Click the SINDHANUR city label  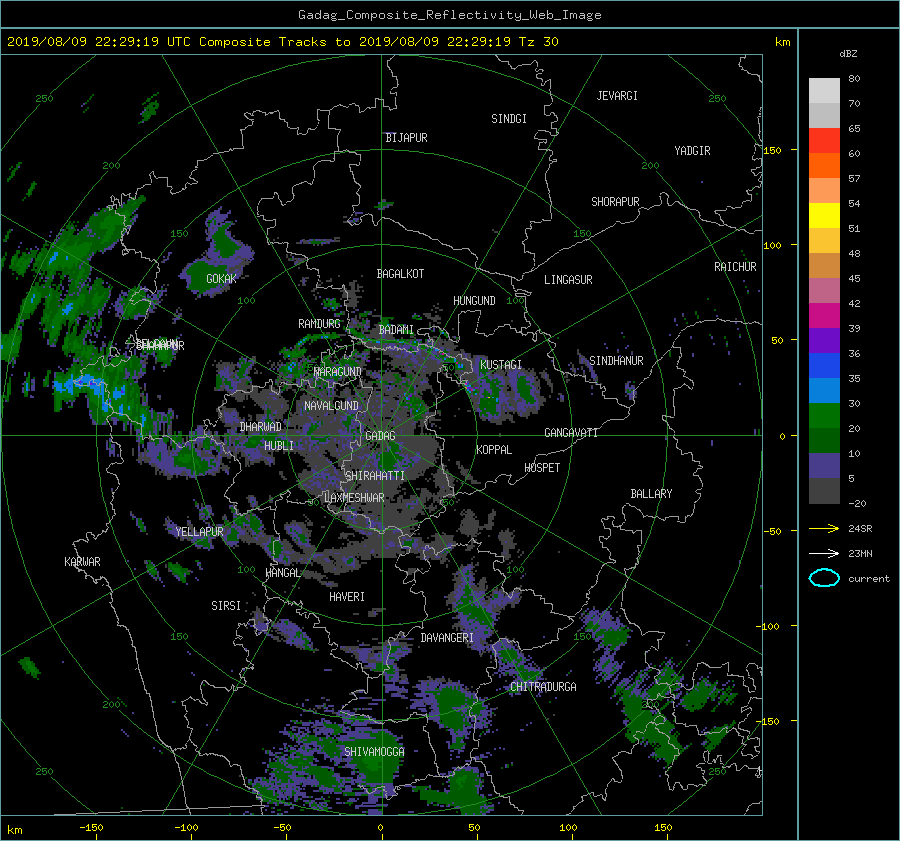tap(616, 361)
